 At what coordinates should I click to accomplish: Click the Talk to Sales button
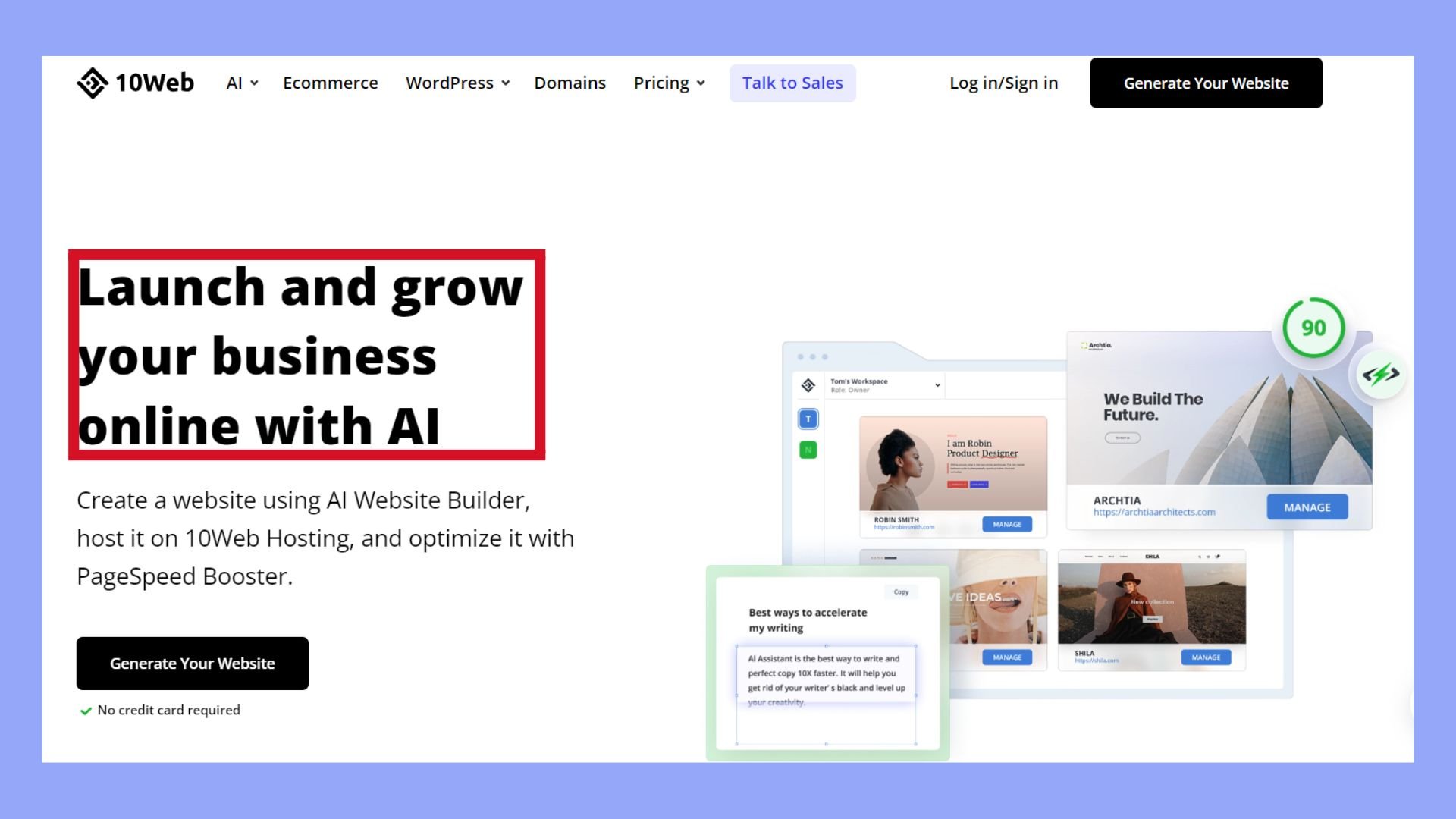tap(792, 83)
